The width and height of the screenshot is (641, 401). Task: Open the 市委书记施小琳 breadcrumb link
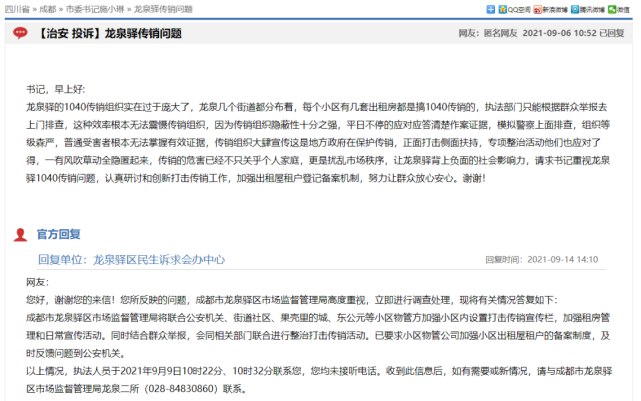click(x=95, y=9)
